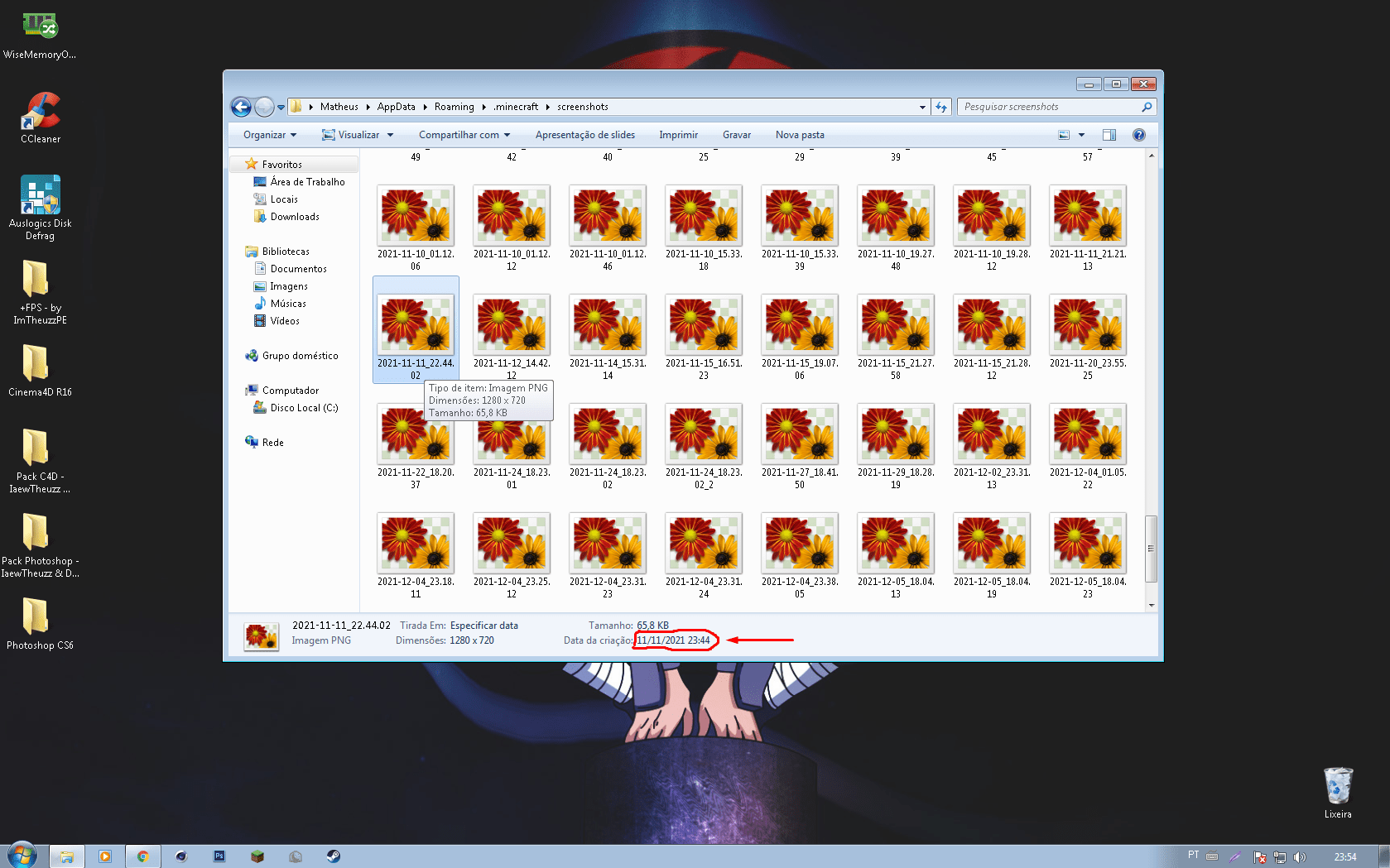Select AppData in the address breadcrumb
The image size is (1390, 868).
396,107
